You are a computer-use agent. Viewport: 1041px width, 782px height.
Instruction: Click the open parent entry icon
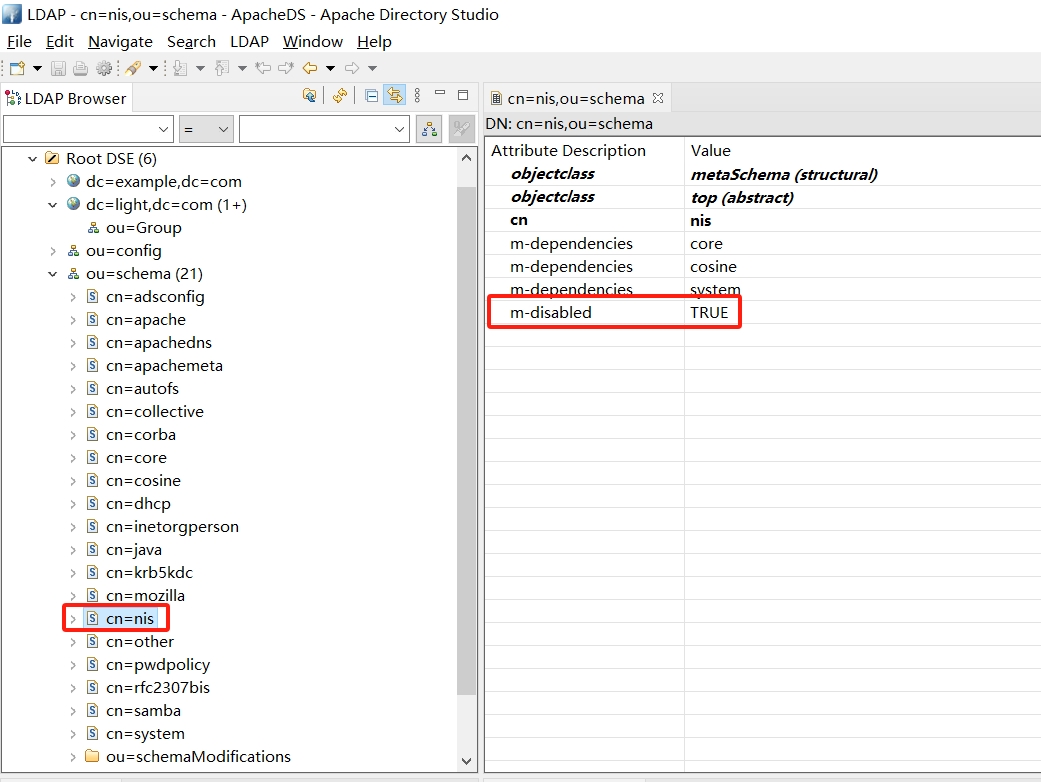(310, 96)
